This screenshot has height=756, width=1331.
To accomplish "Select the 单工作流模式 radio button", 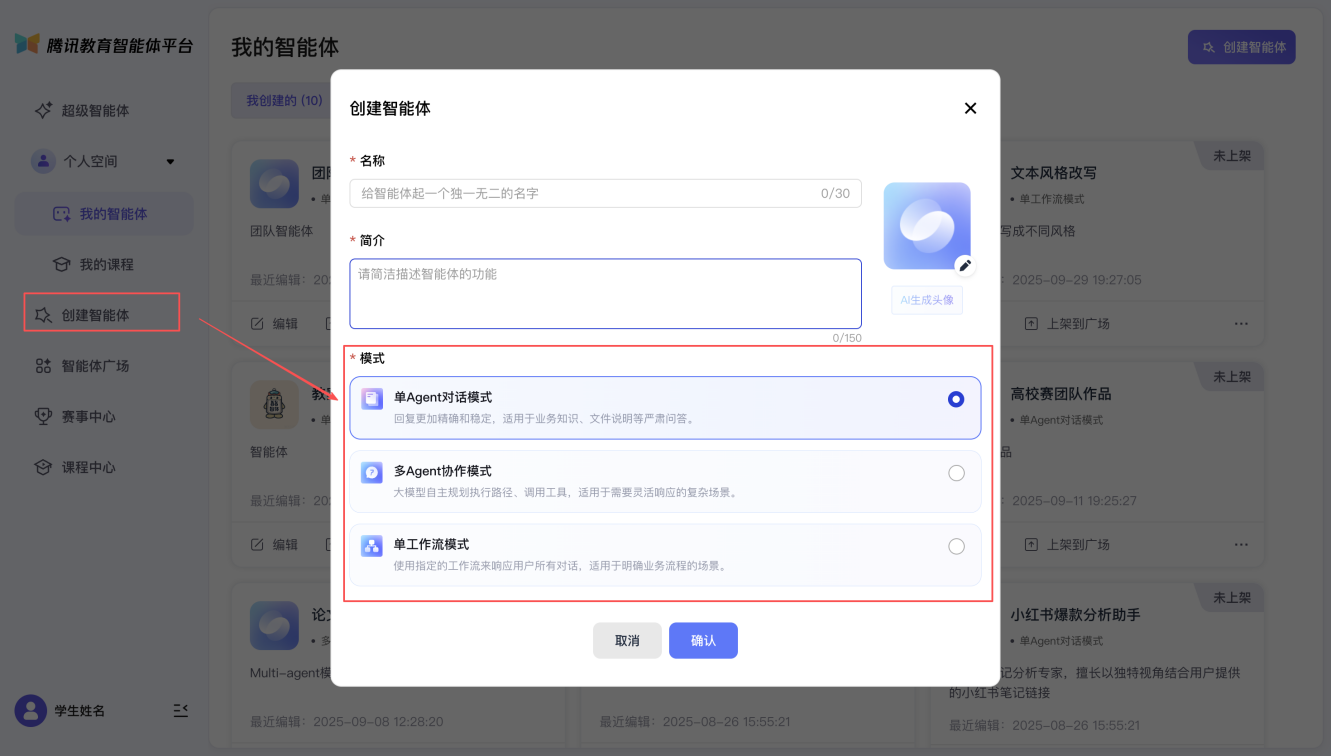I will (956, 546).
